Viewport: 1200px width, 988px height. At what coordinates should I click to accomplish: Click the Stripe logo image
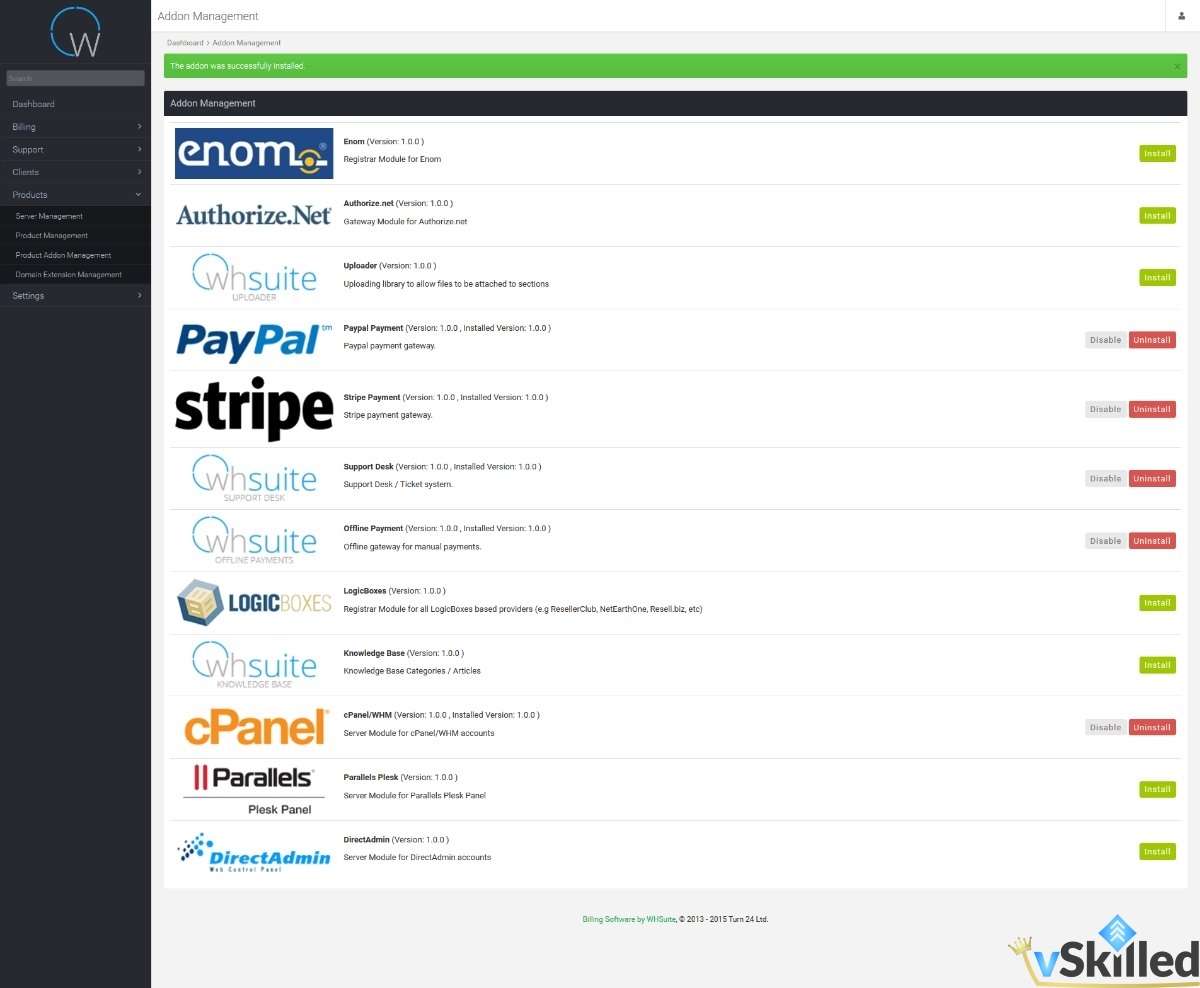[254, 409]
